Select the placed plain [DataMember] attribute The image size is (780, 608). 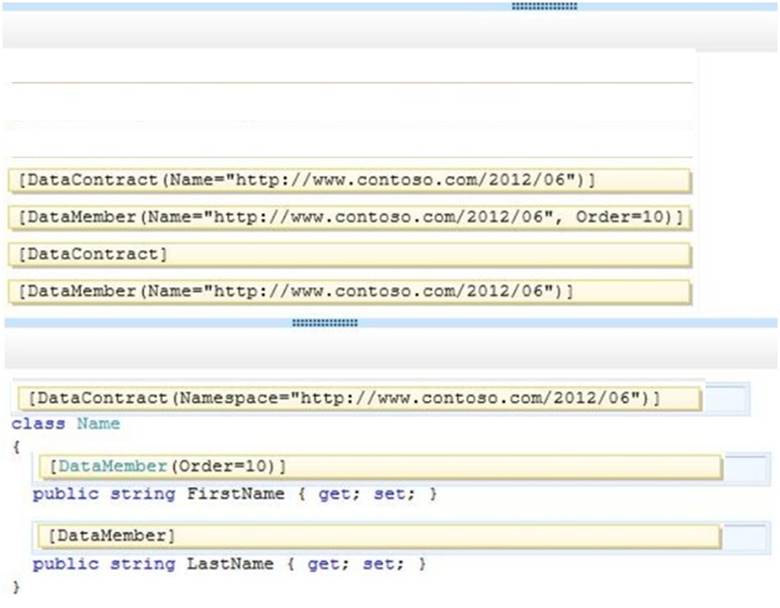click(x=380, y=538)
